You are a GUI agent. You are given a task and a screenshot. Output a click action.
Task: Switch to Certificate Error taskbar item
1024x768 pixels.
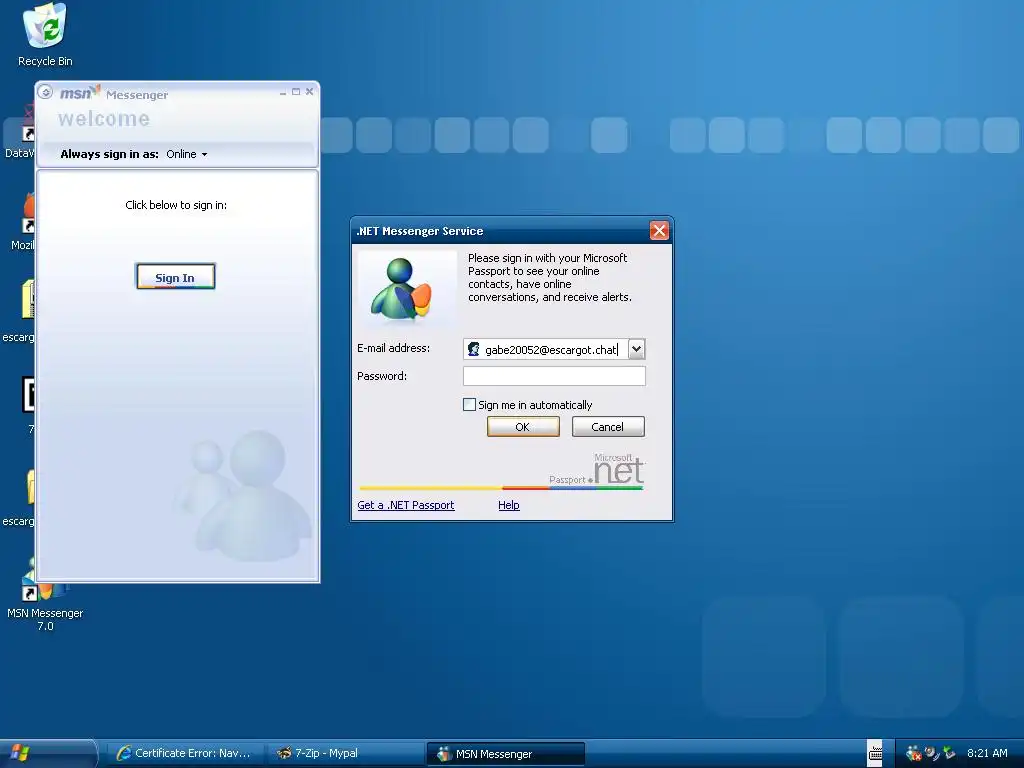point(185,754)
